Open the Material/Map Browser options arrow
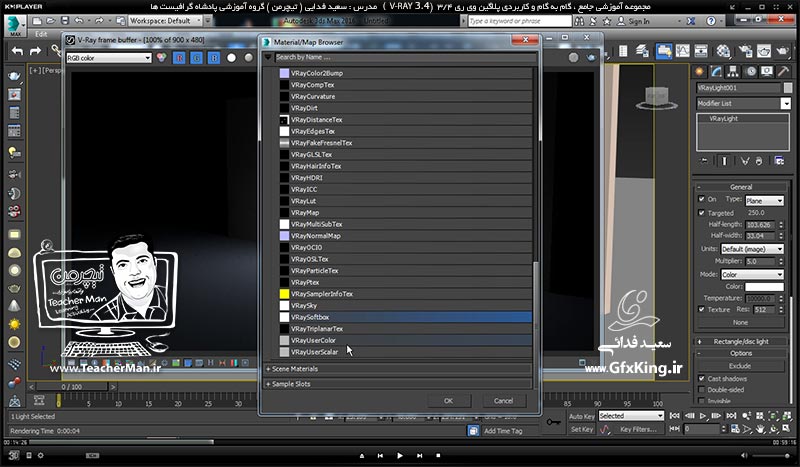 click(268, 57)
